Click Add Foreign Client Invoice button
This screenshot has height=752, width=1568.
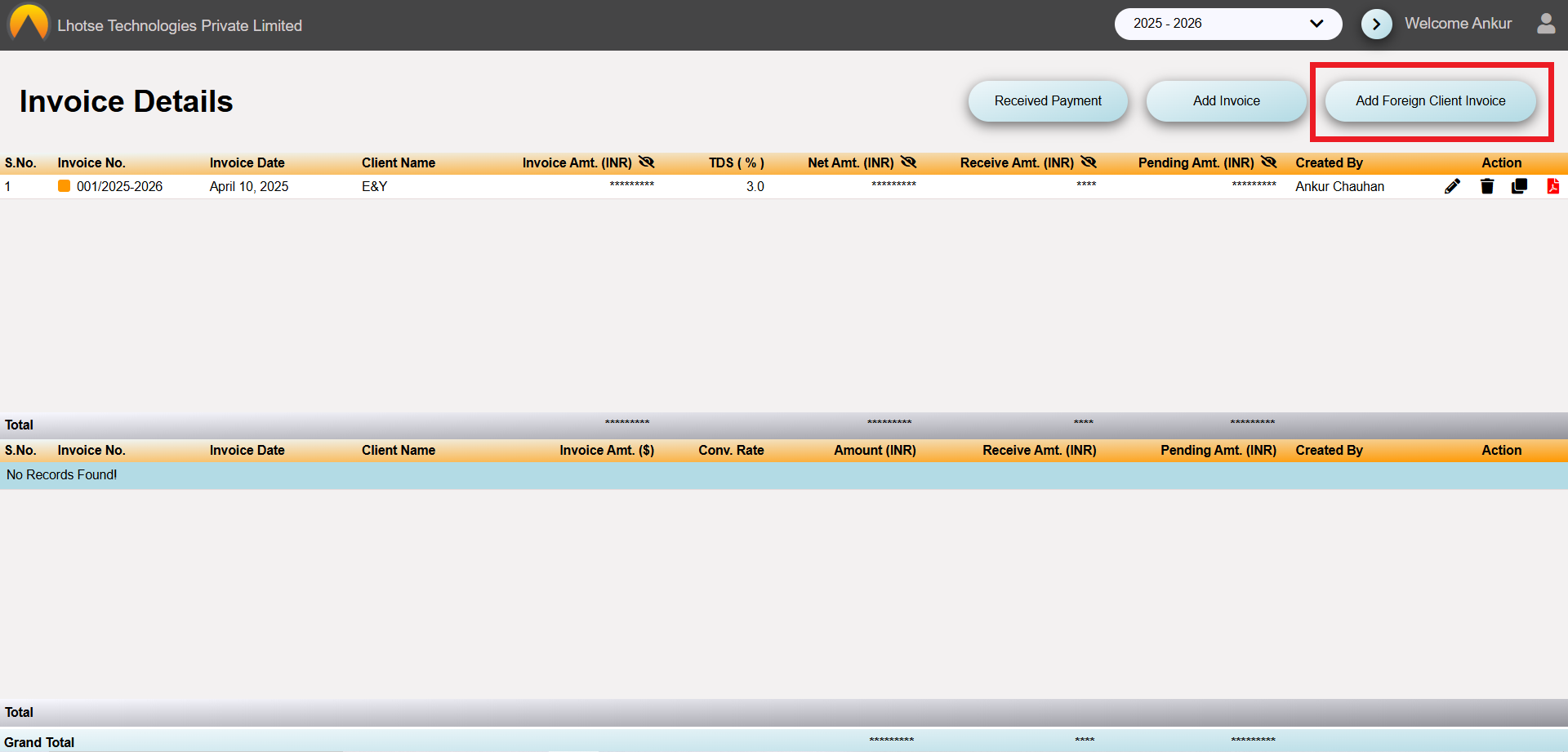(1430, 101)
